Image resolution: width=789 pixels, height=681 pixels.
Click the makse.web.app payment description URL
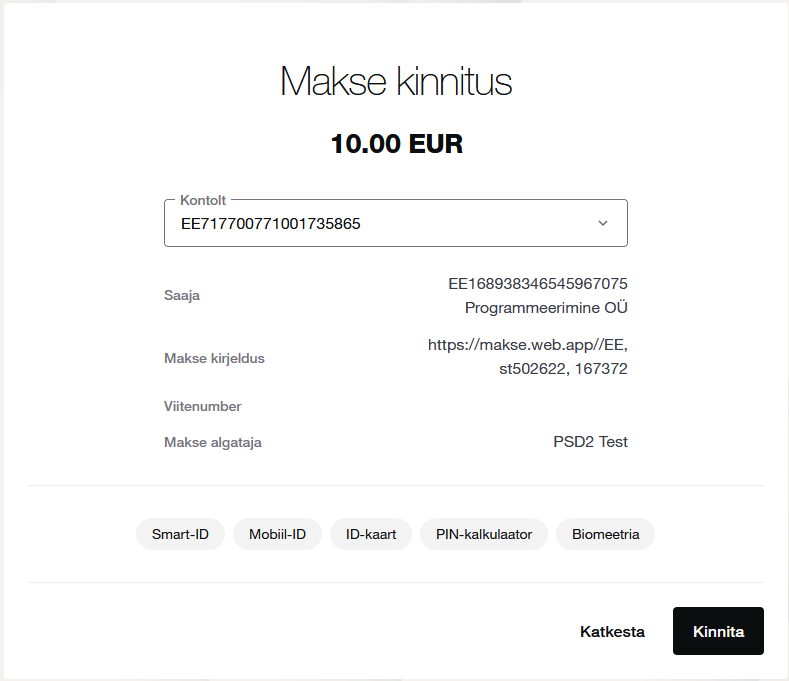(x=528, y=345)
